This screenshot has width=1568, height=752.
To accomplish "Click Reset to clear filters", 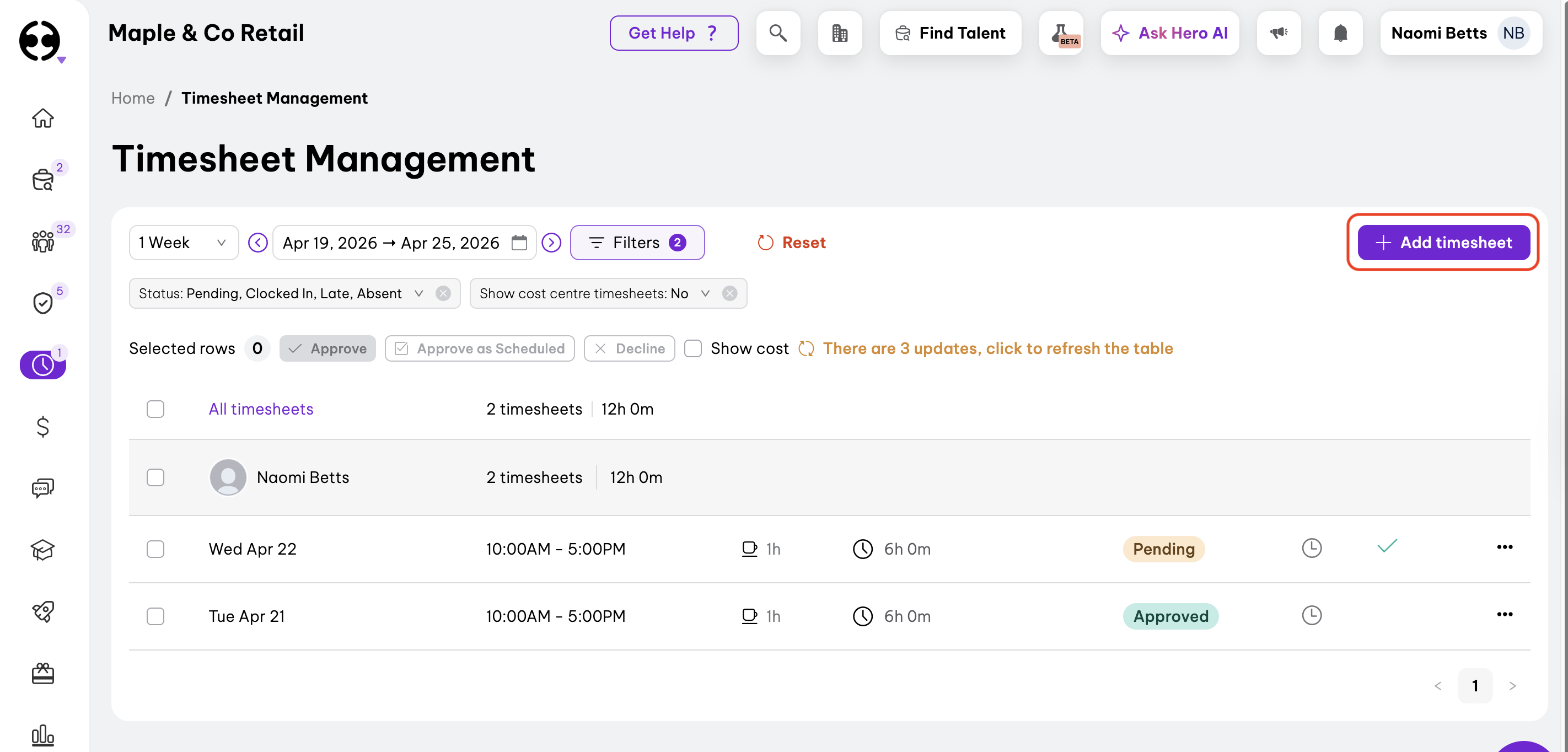I will 791,243.
